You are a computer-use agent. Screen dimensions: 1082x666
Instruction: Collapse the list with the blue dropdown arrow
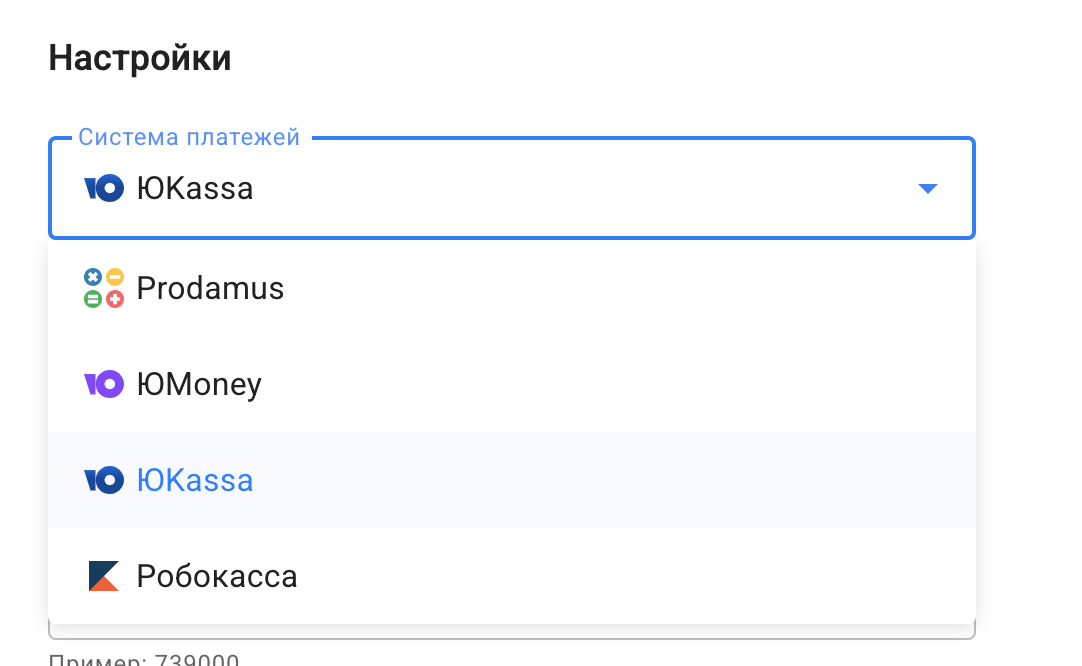coord(928,188)
